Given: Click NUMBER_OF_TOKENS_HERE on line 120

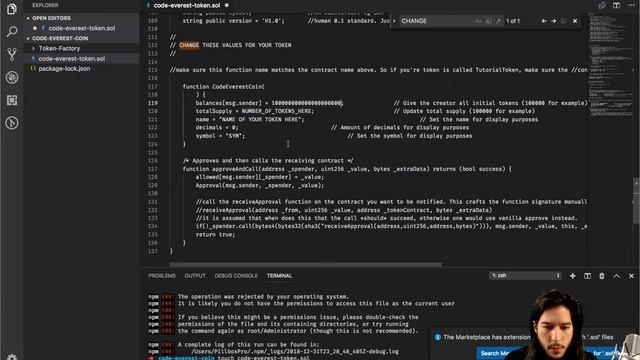Looking at the screenshot, I should click(277, 111).
